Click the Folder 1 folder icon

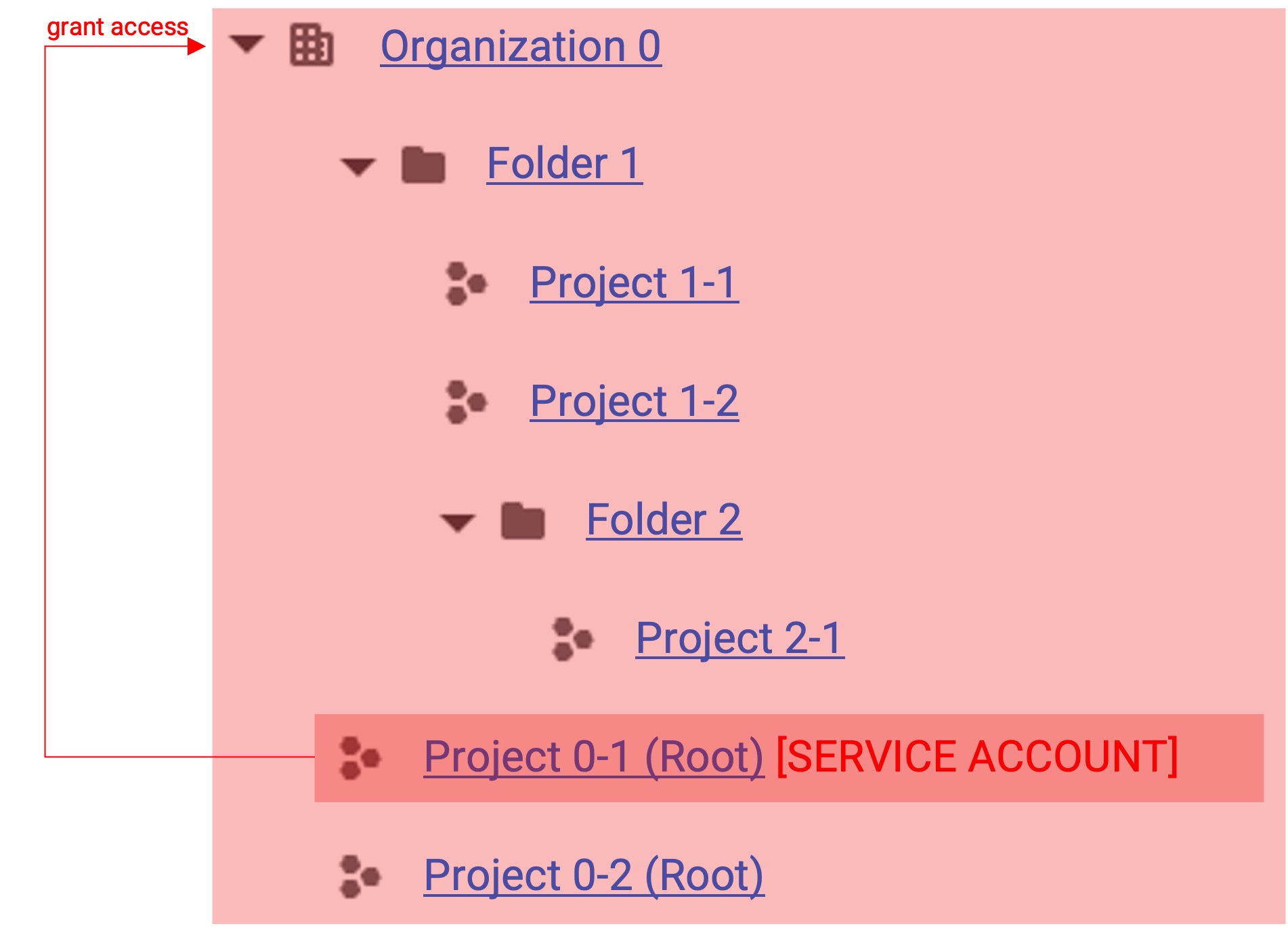coord(423,165)
